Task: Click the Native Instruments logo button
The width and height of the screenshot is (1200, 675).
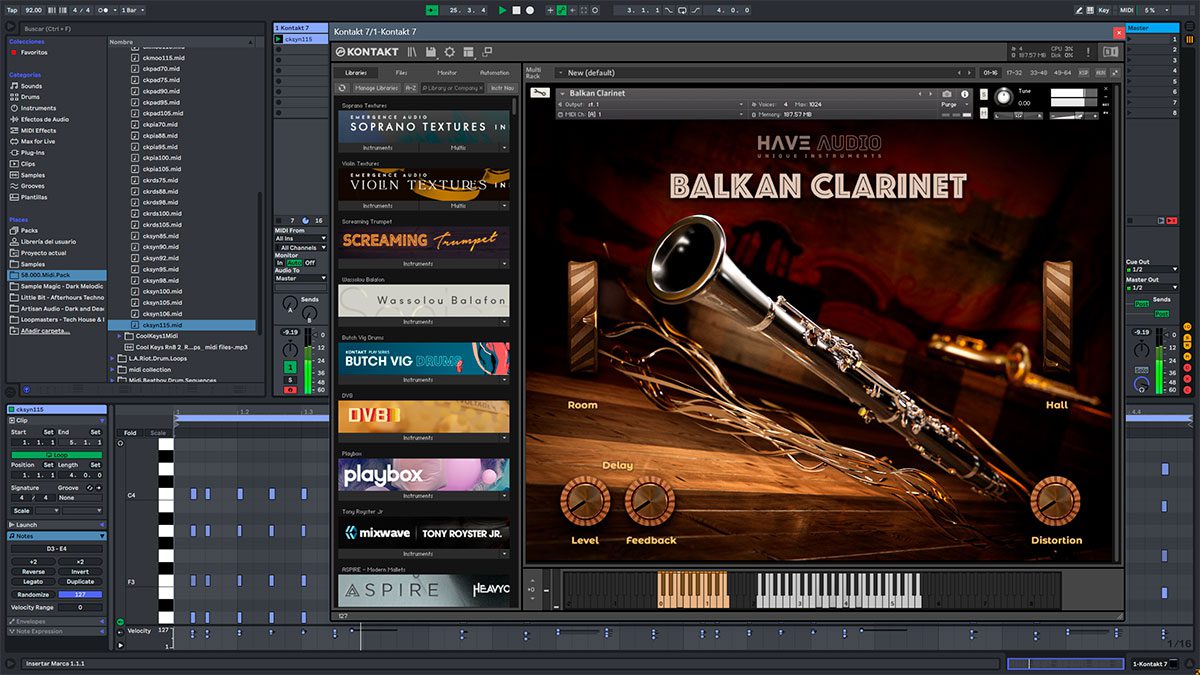Action: pyautogui.click(x=1110, y=52)
